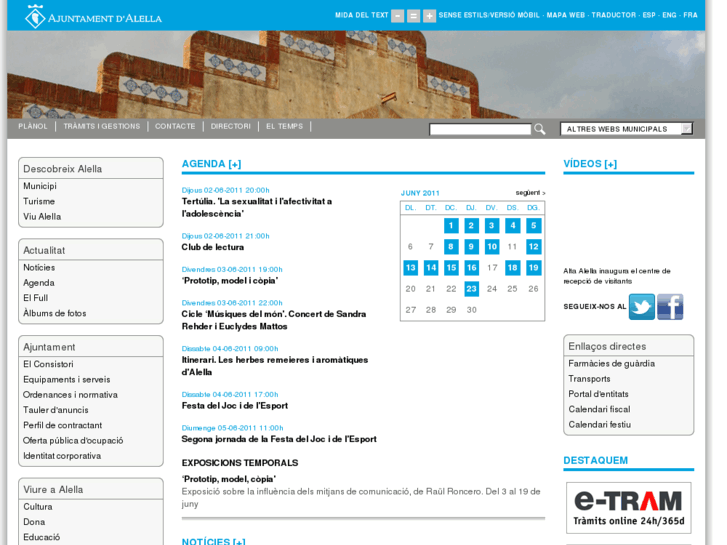Open Calendari festiu link

pyautogui.click(x=599, y=425)
